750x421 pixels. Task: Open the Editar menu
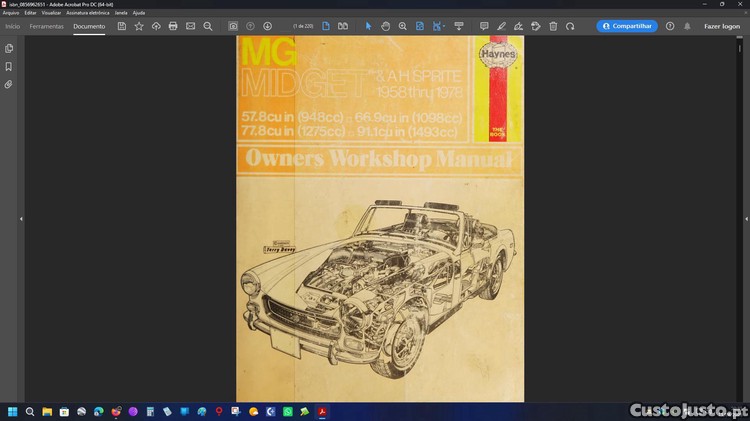[30, 13]
